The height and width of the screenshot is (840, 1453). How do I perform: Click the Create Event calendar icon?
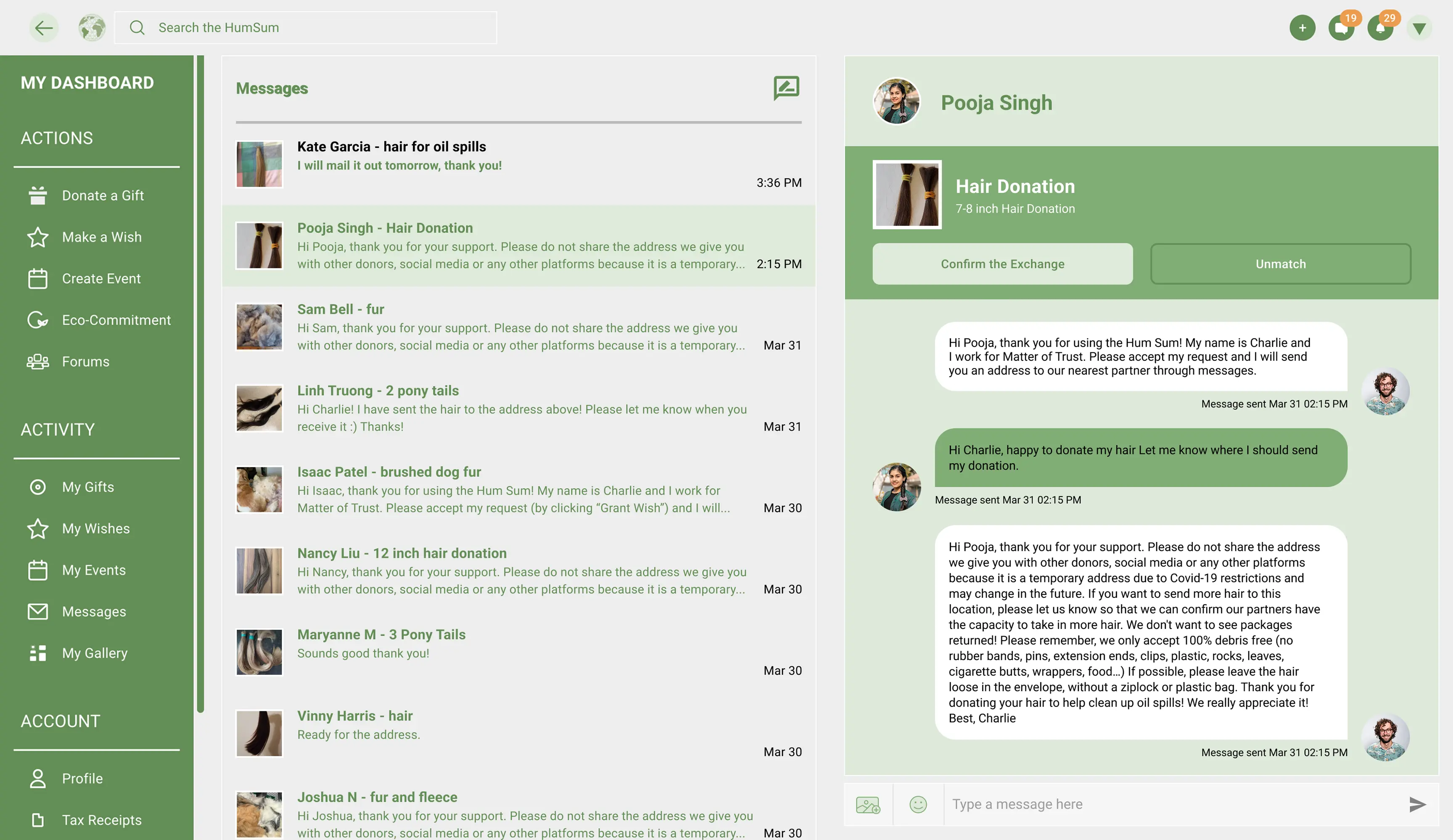tap(38, 278)
